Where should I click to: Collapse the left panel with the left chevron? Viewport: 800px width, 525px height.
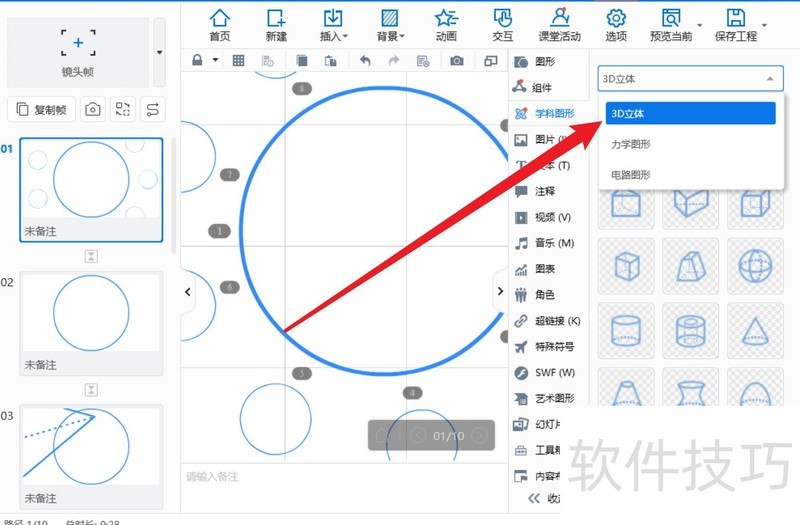pos(188,292)
